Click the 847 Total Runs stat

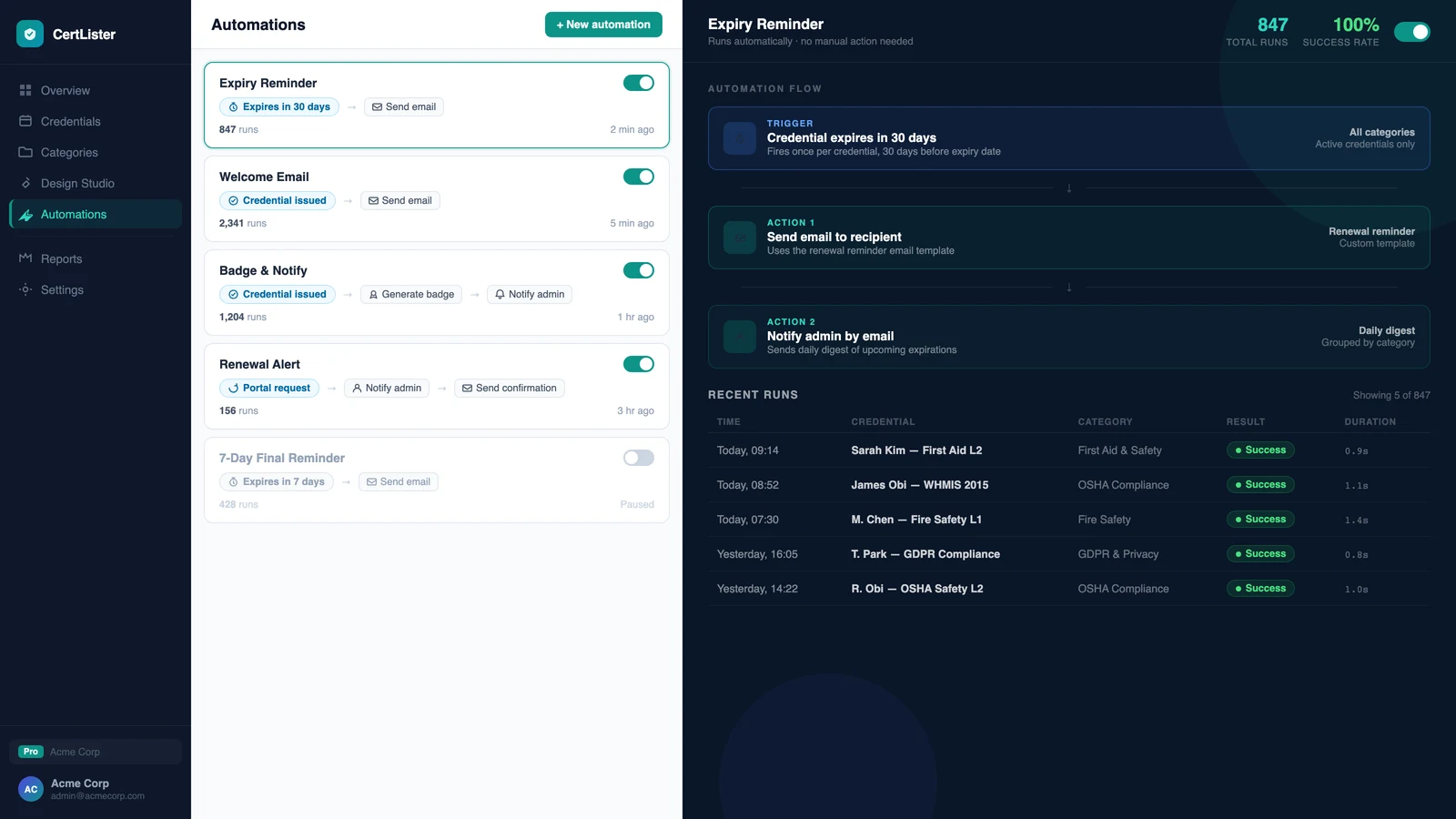(x=1257, y=32)
